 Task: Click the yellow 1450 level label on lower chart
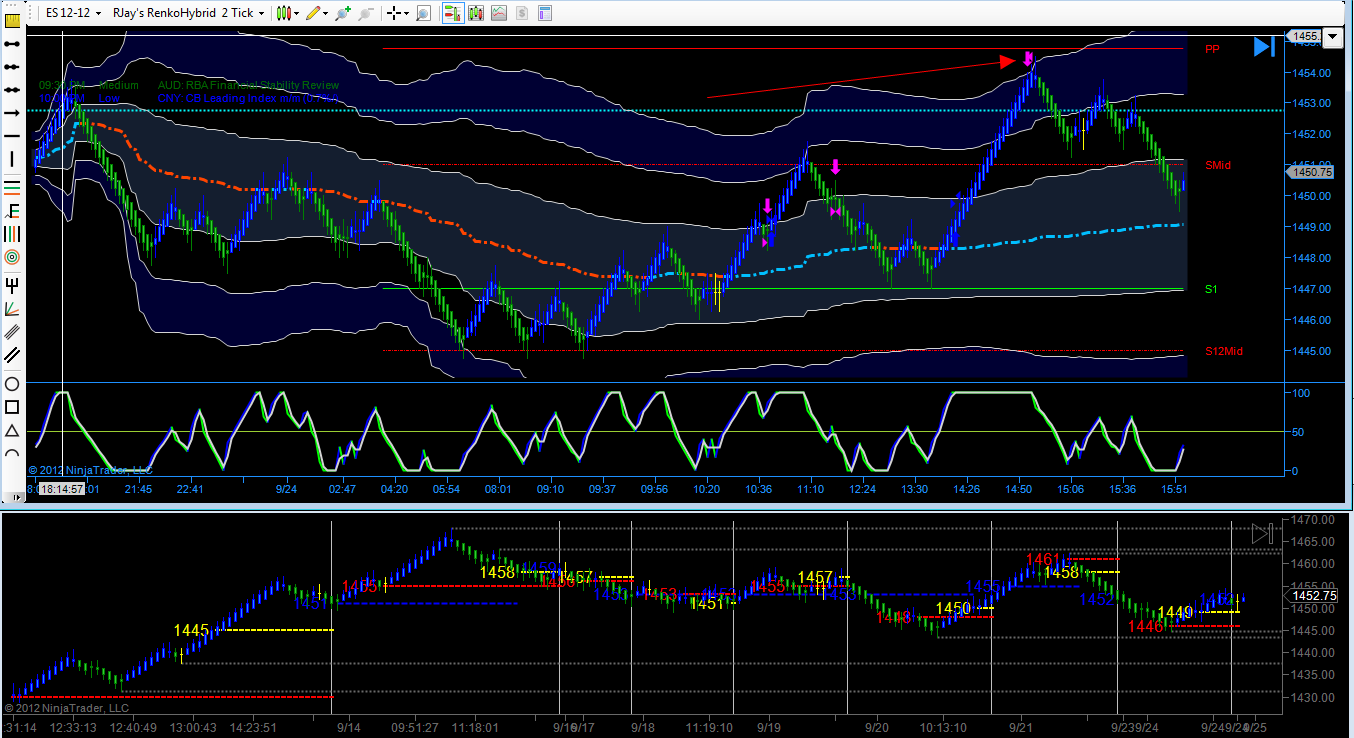953,608
